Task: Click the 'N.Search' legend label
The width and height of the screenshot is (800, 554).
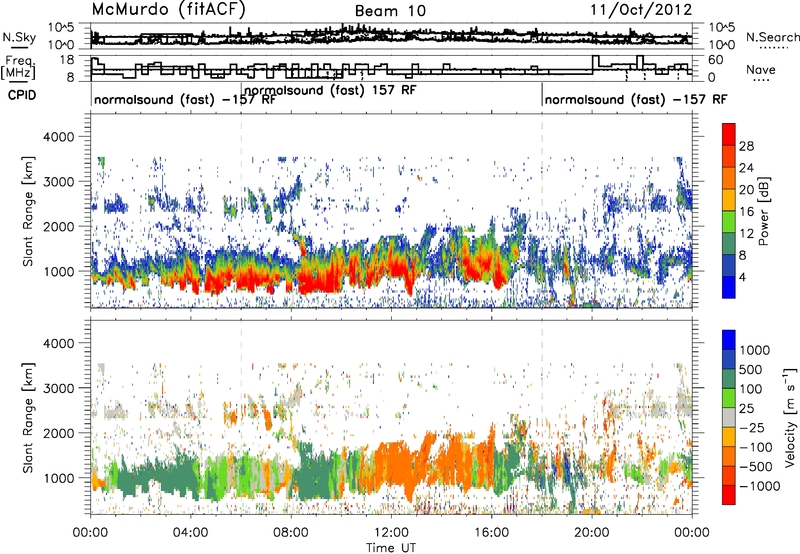Action: tap(772, 37)
